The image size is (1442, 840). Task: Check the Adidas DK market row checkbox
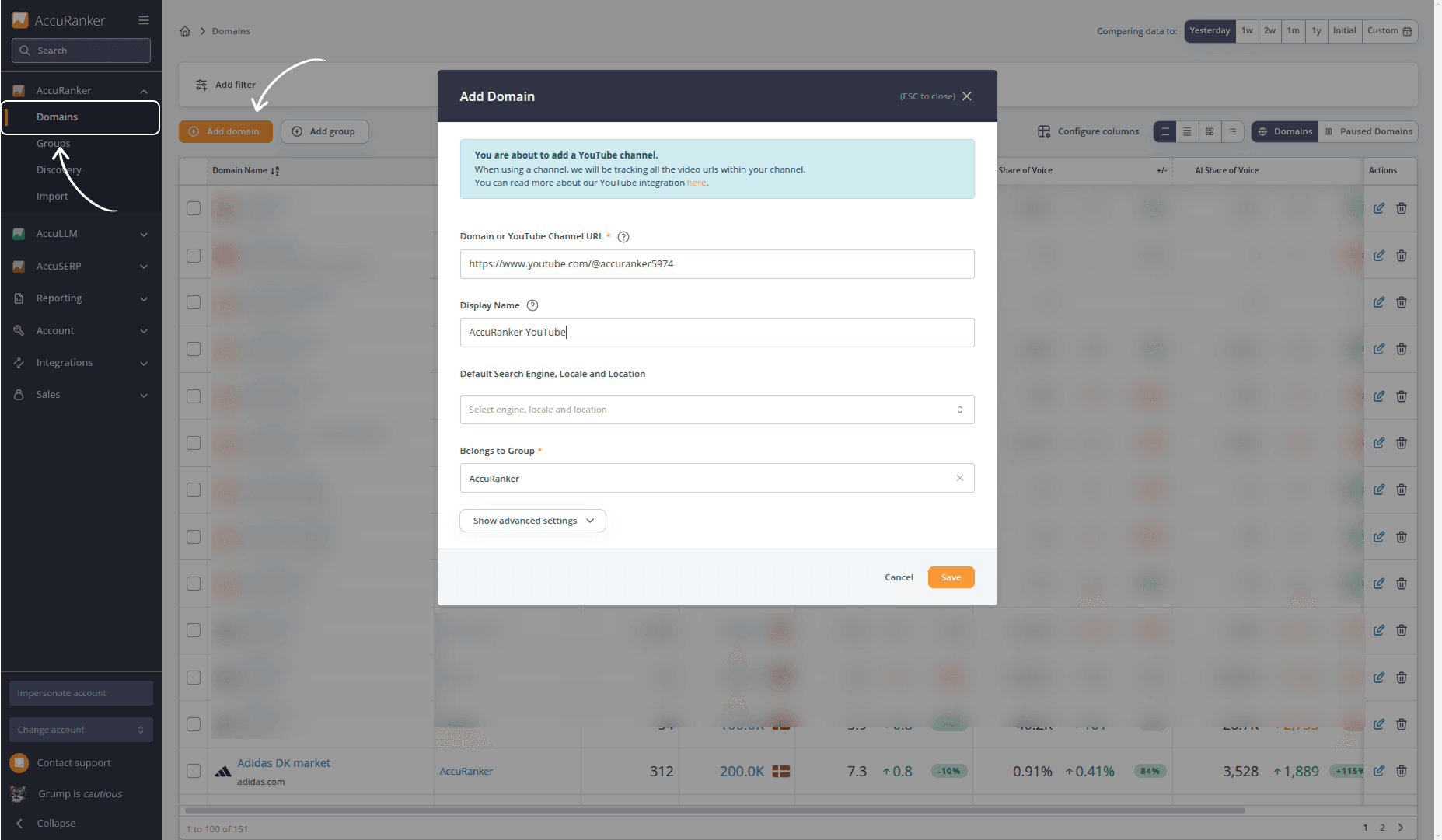(194, 771)
